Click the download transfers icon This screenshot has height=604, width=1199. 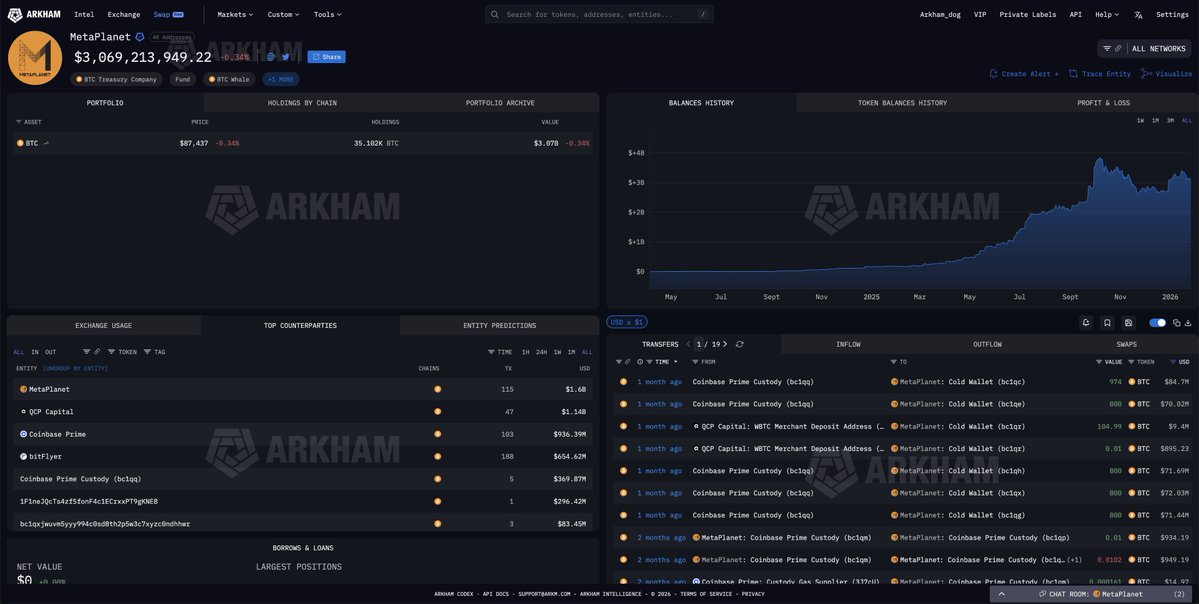click(1188, 323)
